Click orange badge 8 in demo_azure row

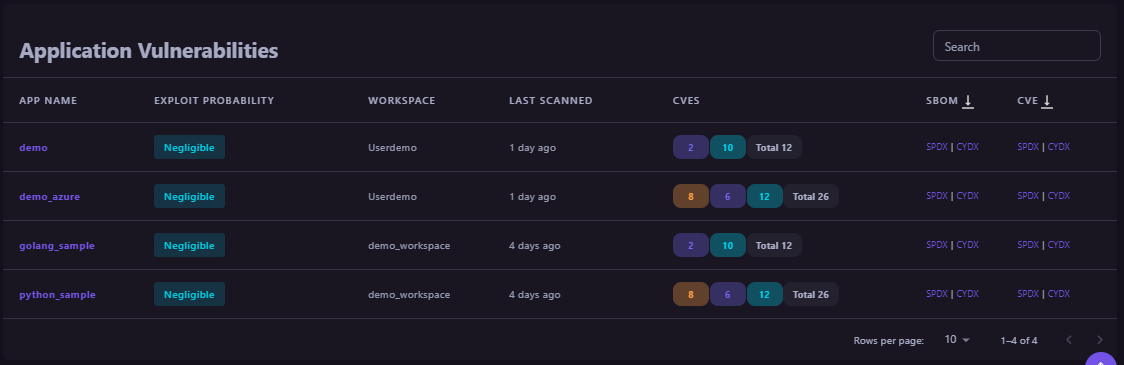click(x=691, y=196)
